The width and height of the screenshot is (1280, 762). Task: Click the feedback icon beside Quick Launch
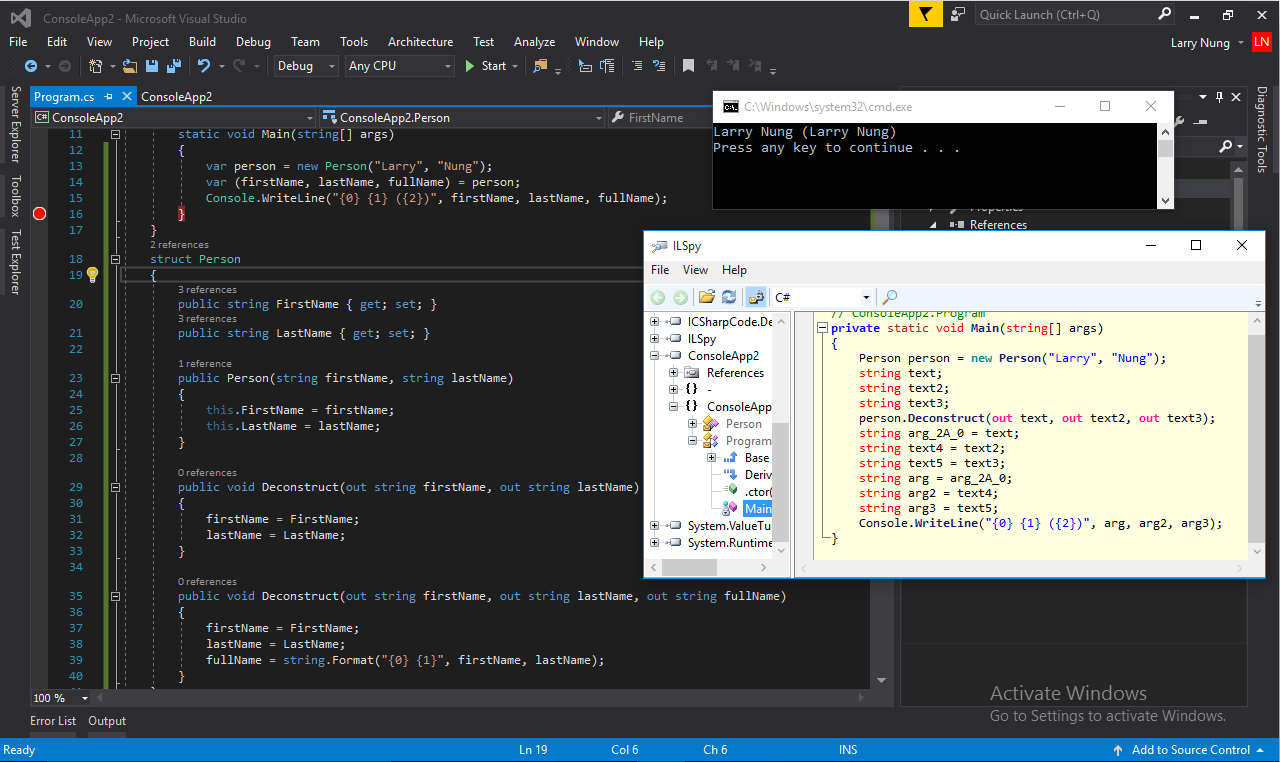point(958,14)
